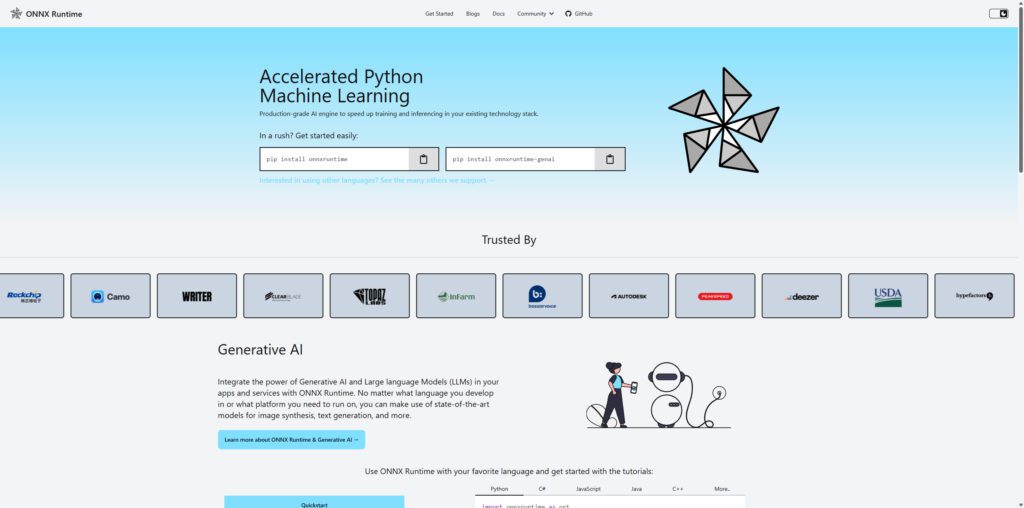Copy the pip install onnxruntime command
This screenshot has height=508, width=1024.
[x=423, y=159]
